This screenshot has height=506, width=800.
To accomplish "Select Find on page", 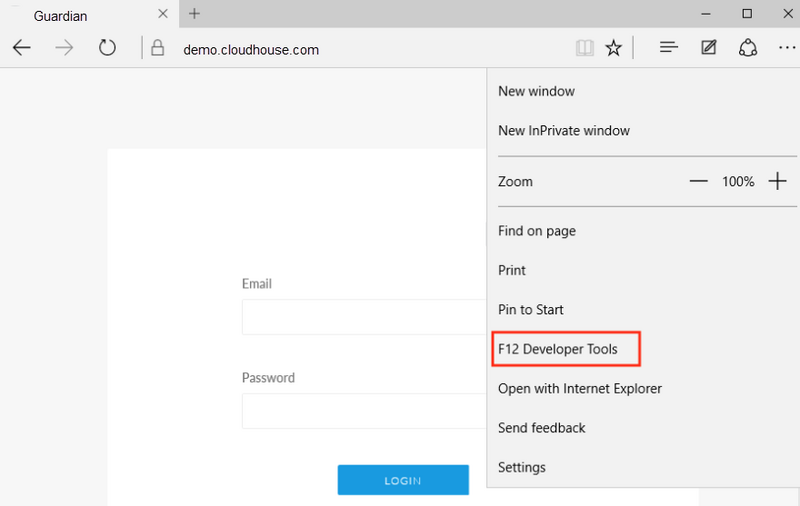I will pos(537,231).
